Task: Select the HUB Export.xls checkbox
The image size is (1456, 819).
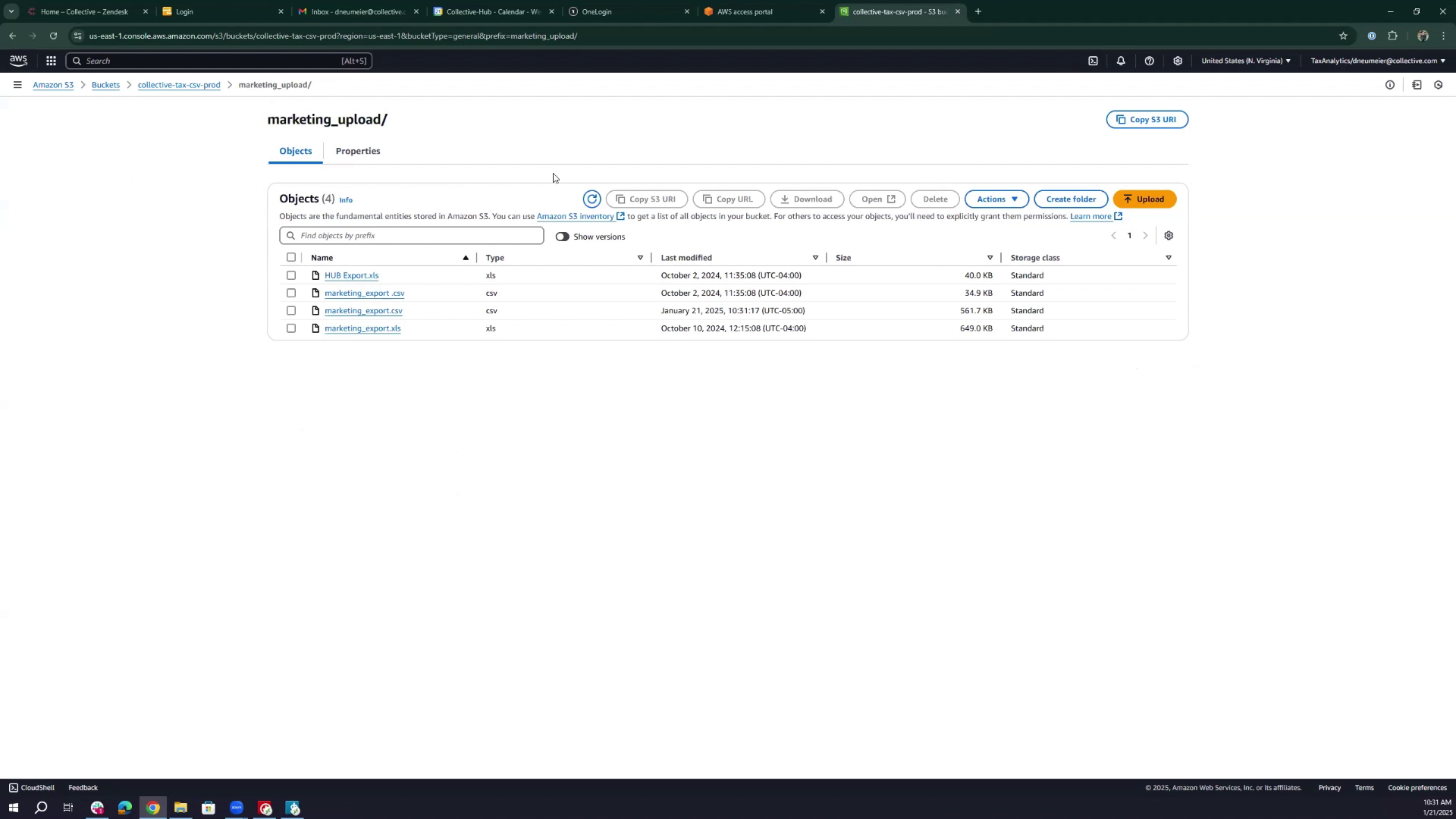Action: [x=291, y=275]
